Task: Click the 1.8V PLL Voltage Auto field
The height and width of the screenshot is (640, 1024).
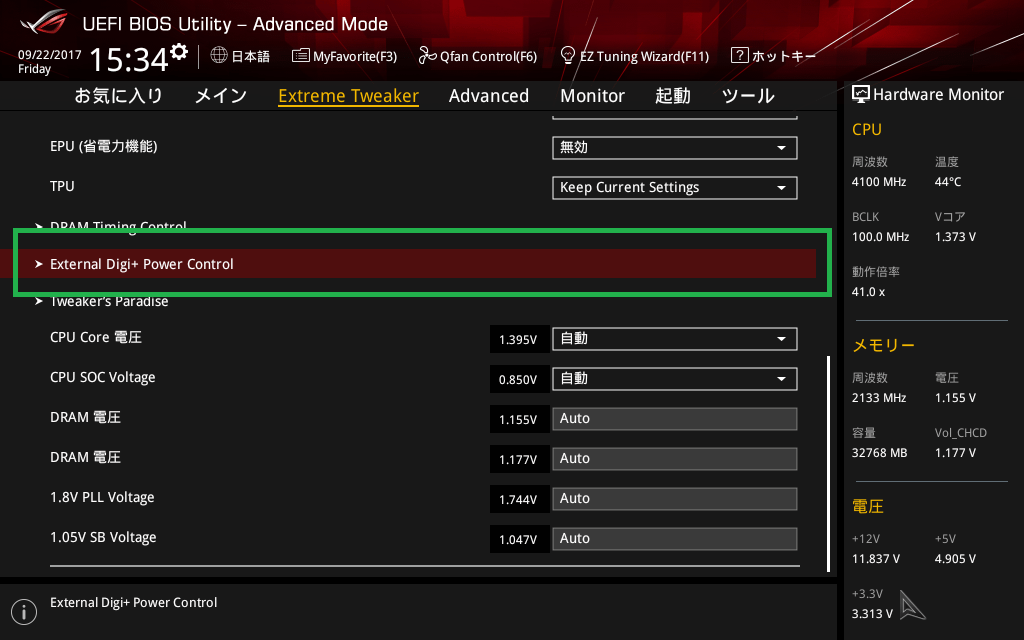Action: pos(675,499)
